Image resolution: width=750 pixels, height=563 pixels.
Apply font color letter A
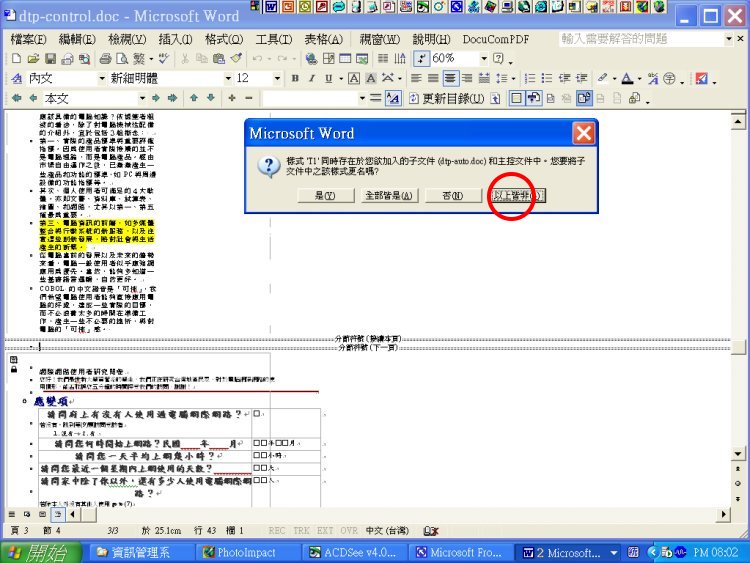[627, 78]
